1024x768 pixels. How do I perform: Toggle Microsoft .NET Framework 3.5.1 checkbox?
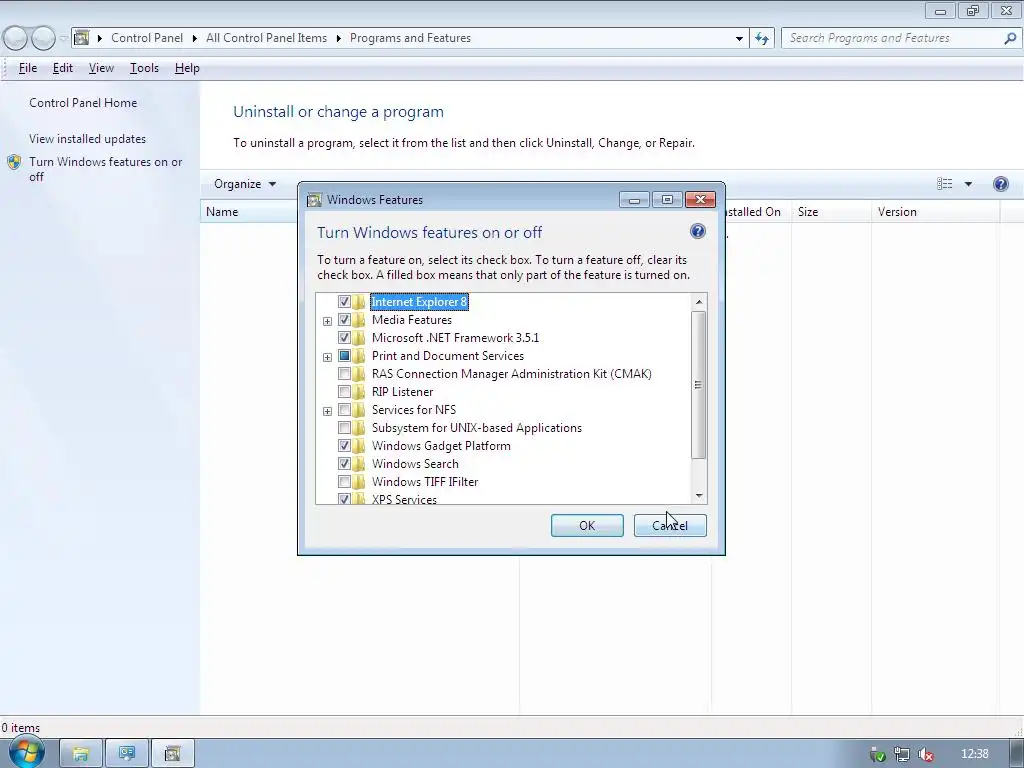click(x=344, y=338)
